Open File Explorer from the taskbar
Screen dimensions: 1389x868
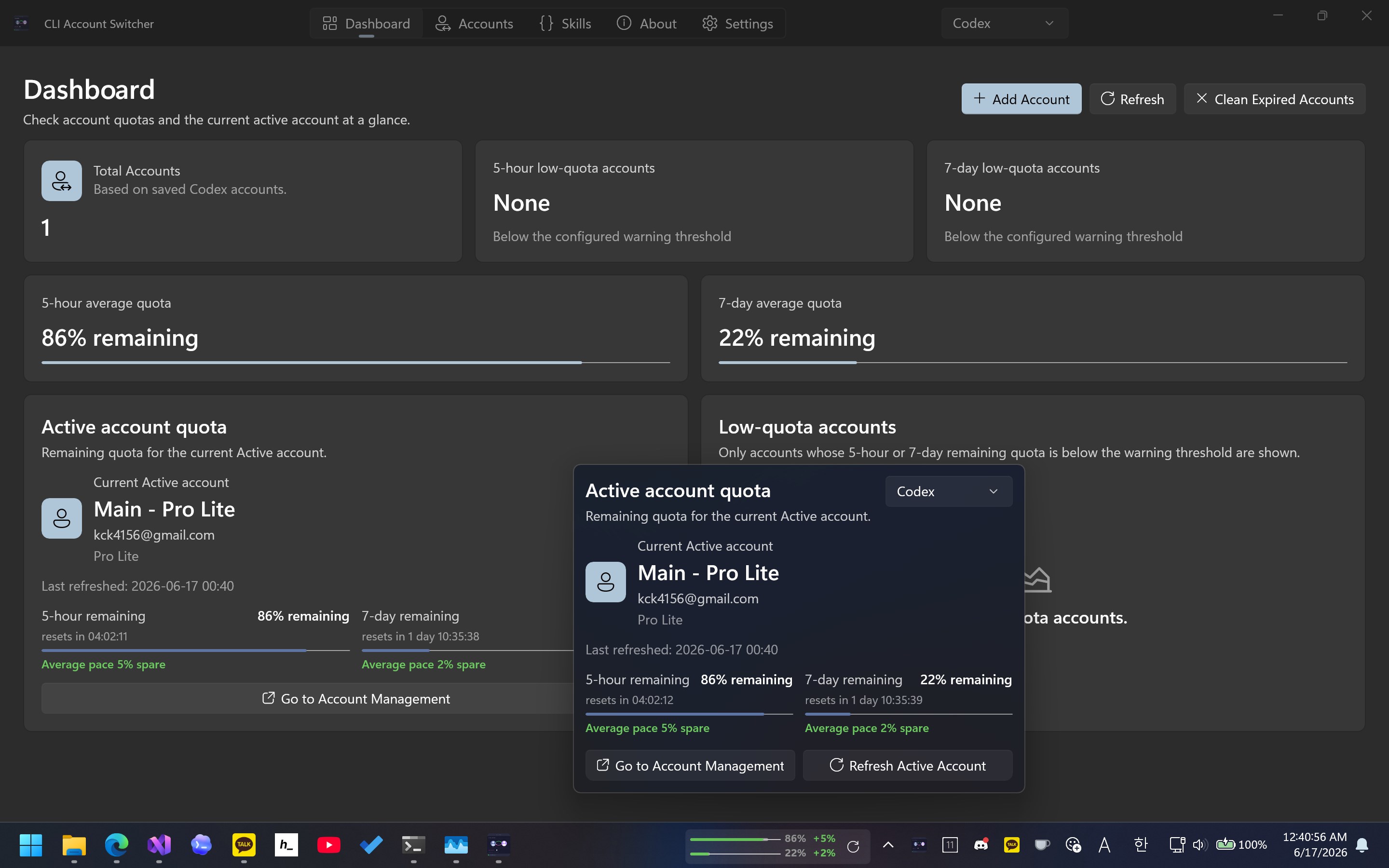click(74, 844)
